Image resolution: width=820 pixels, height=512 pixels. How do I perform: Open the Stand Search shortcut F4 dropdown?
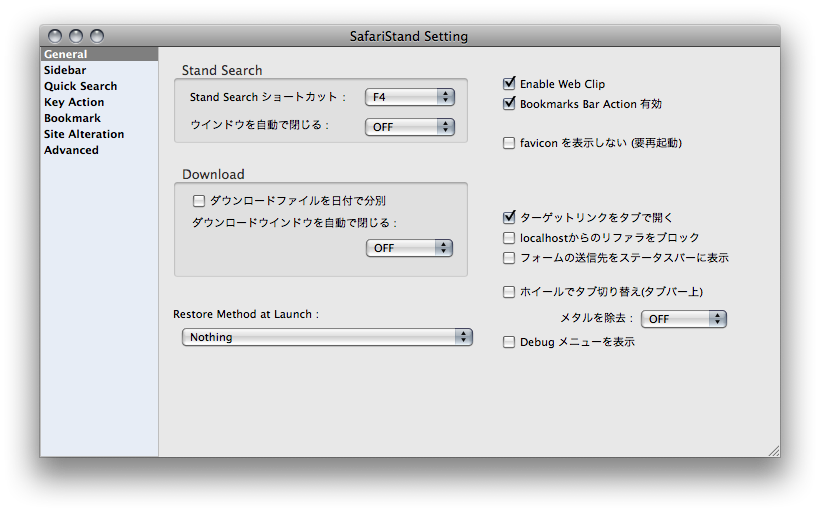409,97
